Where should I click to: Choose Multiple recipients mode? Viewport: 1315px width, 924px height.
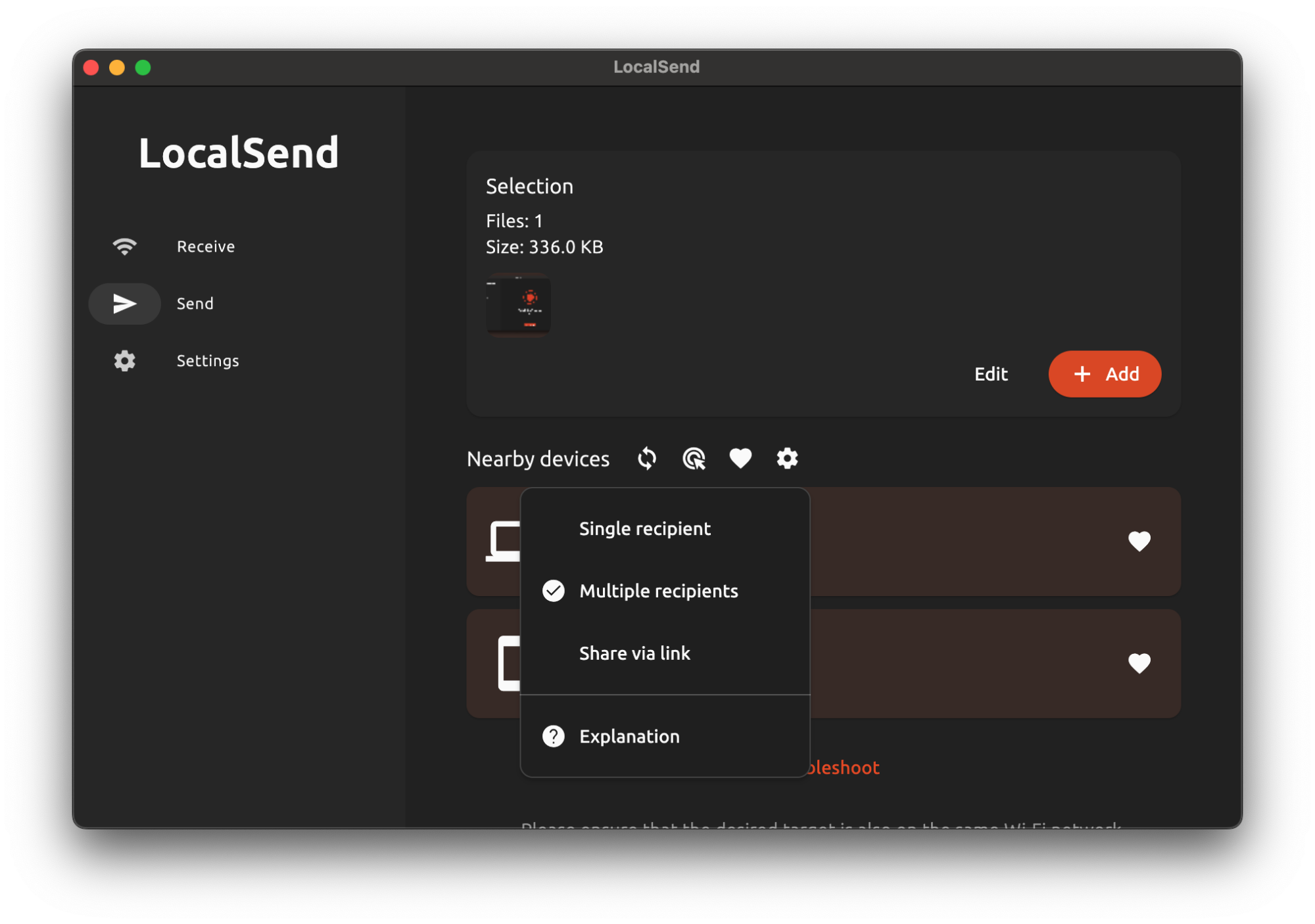tap(665, 591)
